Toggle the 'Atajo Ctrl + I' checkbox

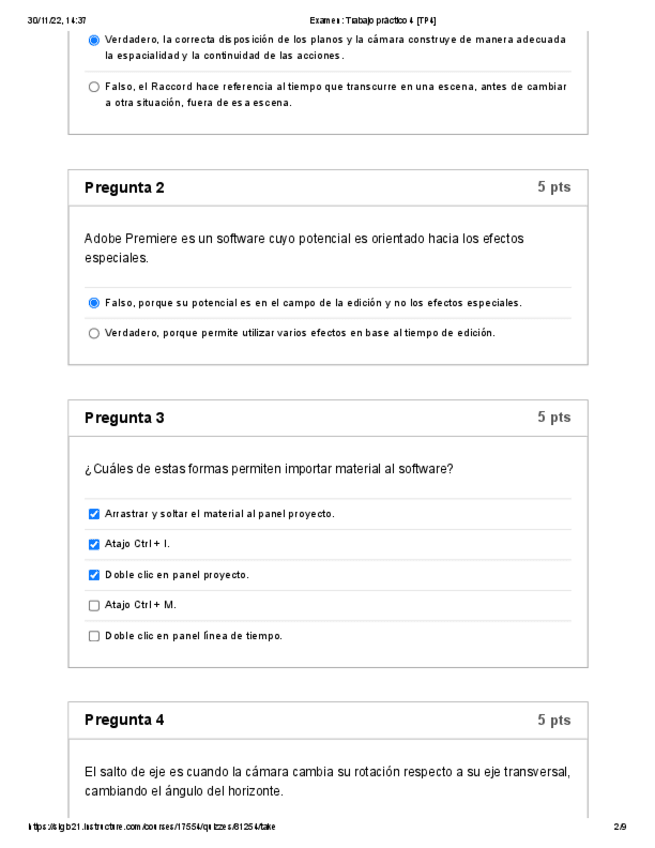pyautogui.click(x=94, y=545)
